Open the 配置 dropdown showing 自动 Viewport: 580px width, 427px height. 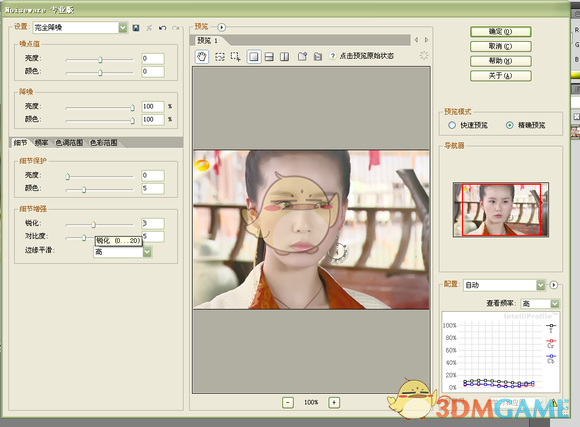pyautogui.click(x=505, y=285)
